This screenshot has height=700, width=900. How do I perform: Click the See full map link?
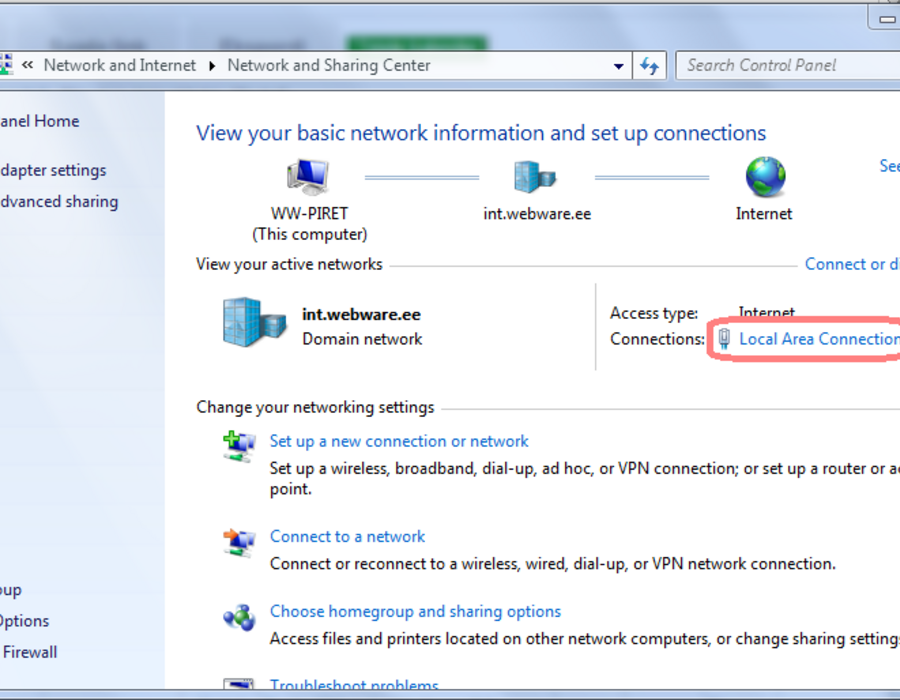point(889,166)
